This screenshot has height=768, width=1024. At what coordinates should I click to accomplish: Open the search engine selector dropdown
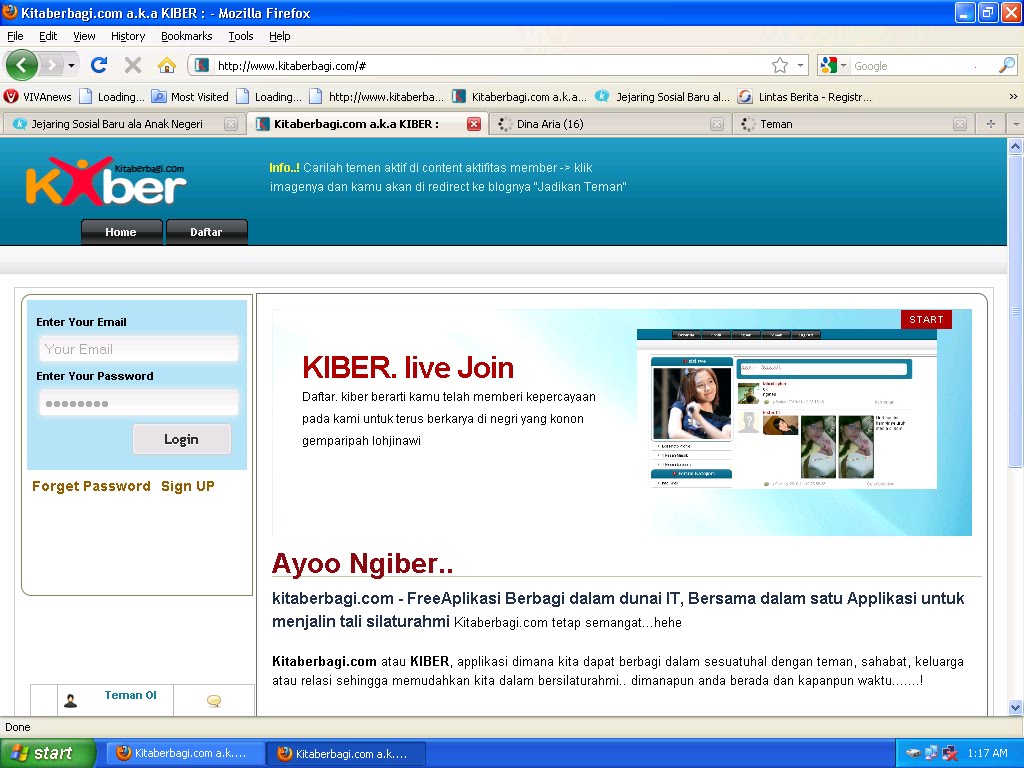834,65
